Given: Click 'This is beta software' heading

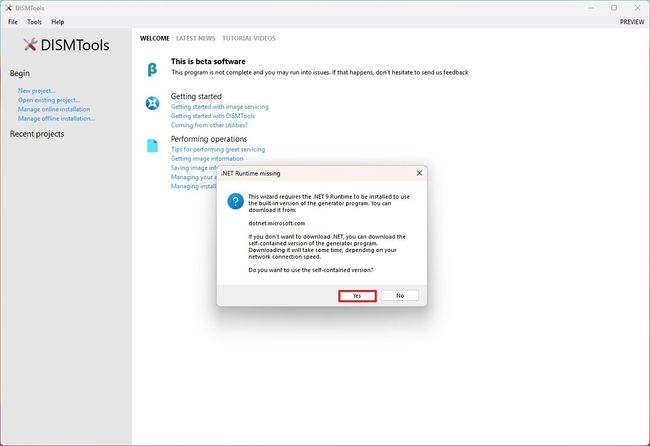Looking at the screenshot, I should [208, 61].
